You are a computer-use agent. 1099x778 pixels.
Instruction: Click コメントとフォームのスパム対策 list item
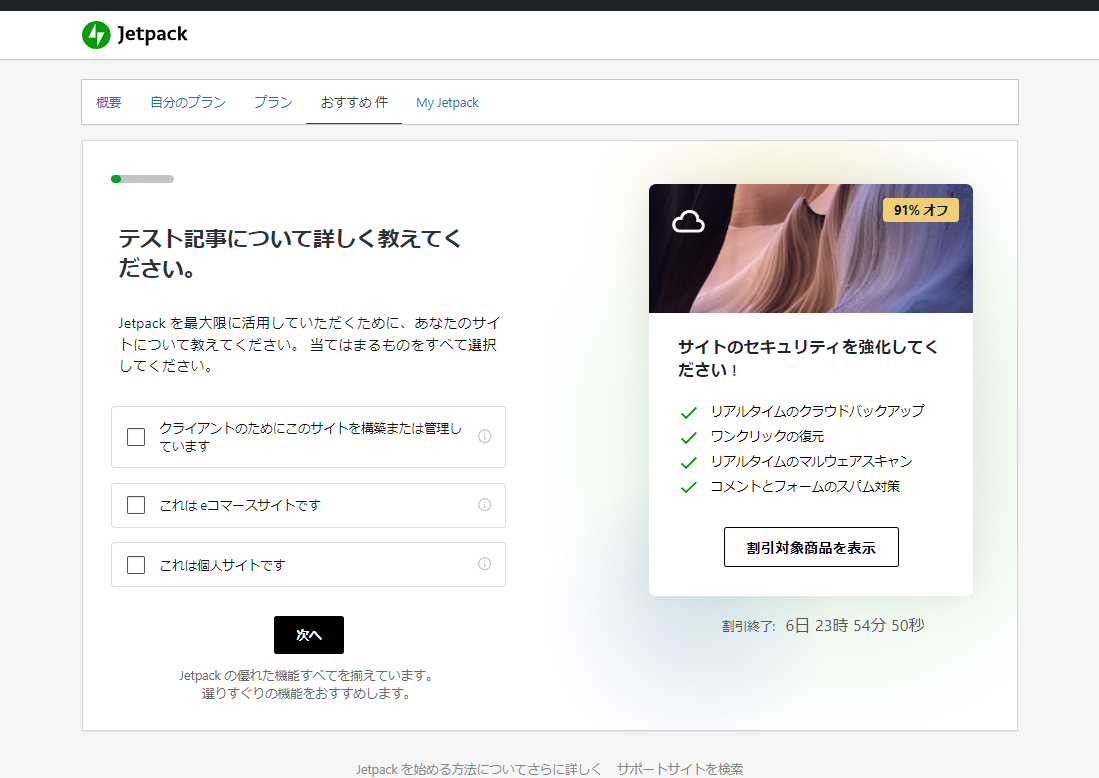[805, 486]
